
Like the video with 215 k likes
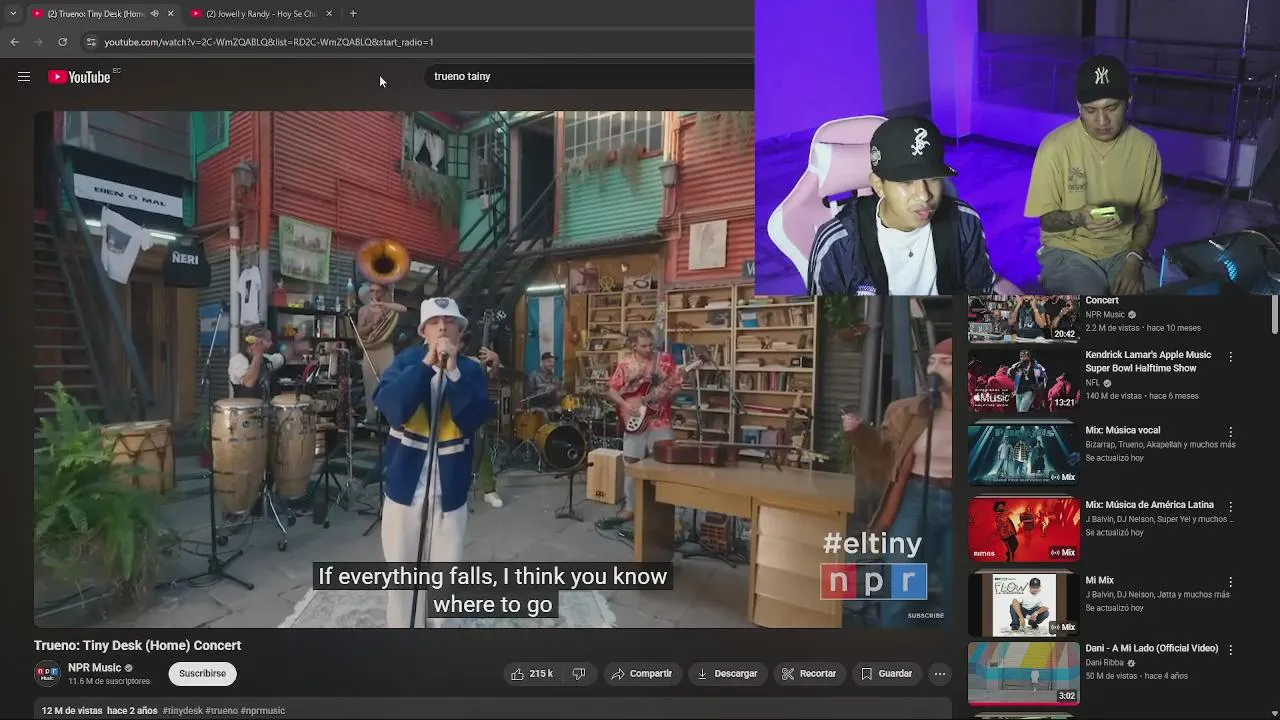coord(532,674)
